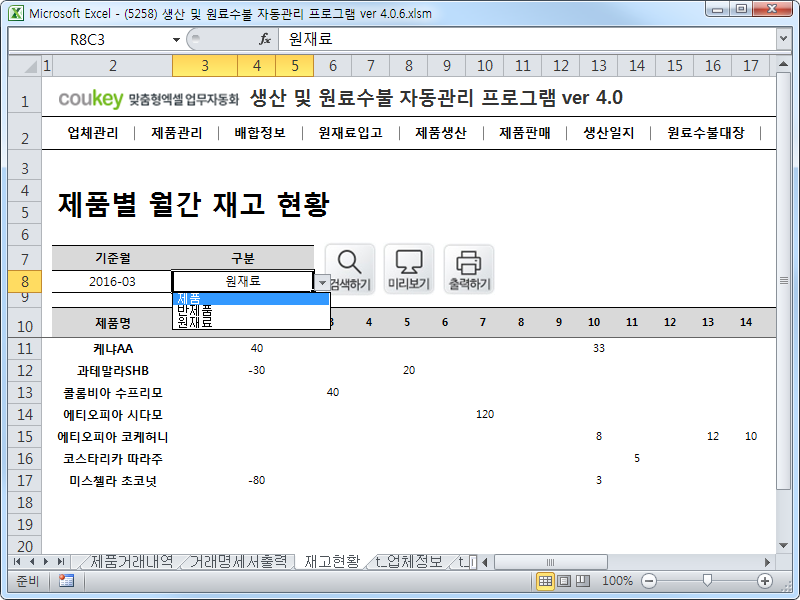Select 원재료 in the dropdown list
The image size is (800, 600).
(x=251, y=322)
